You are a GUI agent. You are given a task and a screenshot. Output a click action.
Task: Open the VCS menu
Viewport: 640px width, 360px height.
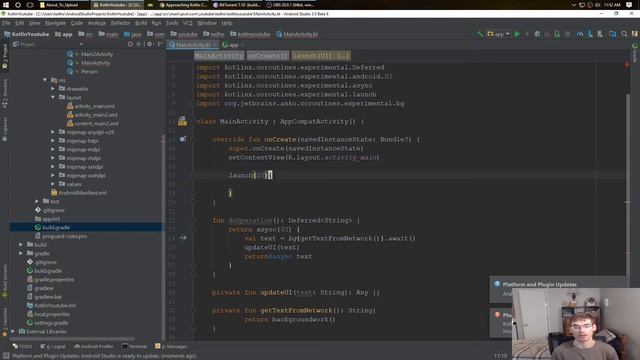[187, 23]
